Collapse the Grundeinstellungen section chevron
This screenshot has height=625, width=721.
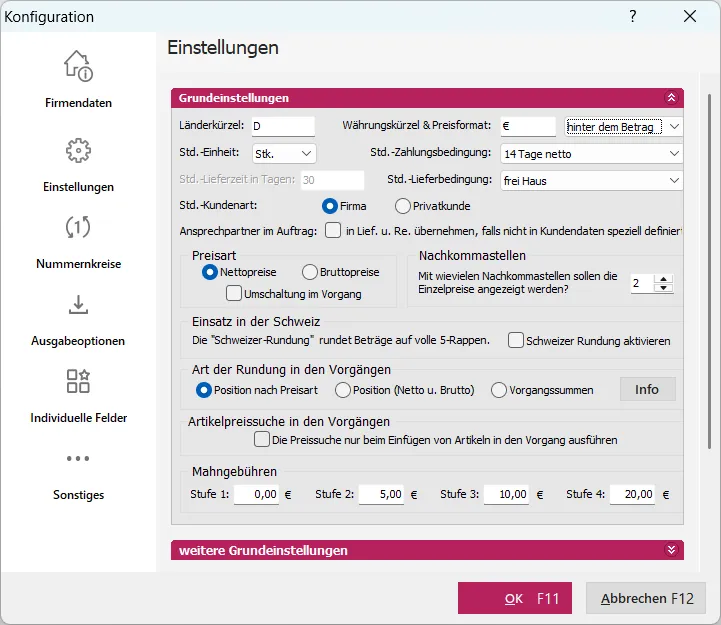tap(671, 98)
